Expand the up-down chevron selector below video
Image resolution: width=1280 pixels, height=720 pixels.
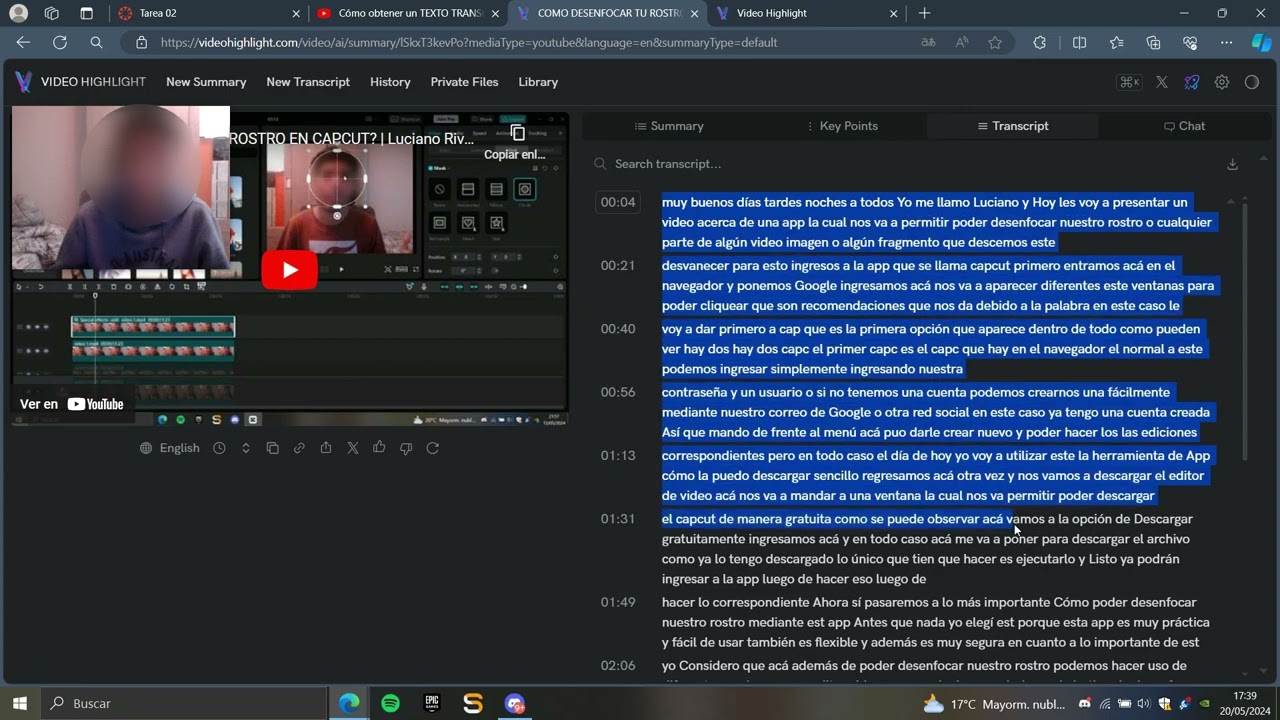(246, 448)
